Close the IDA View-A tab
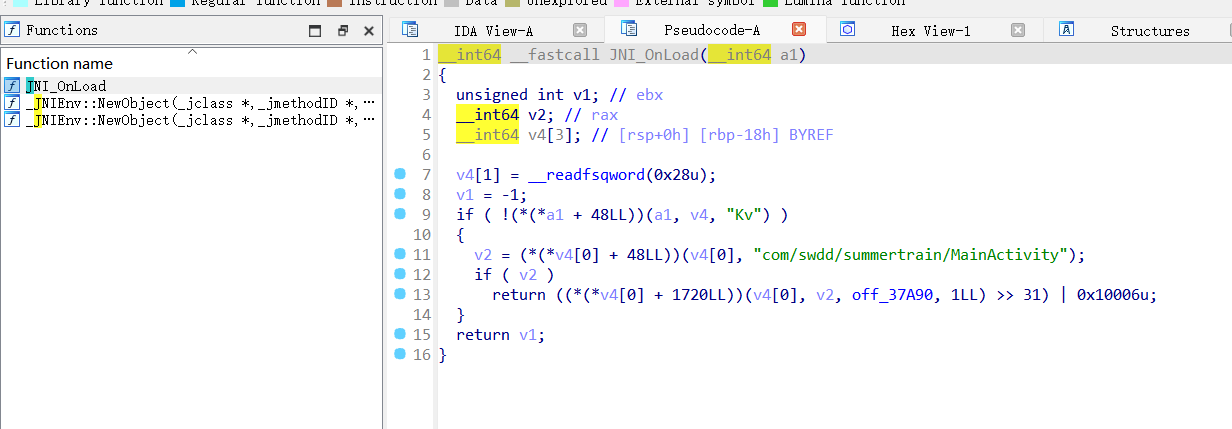The width and height of the screenshot is (1232, 429). [x=580, y=30]
